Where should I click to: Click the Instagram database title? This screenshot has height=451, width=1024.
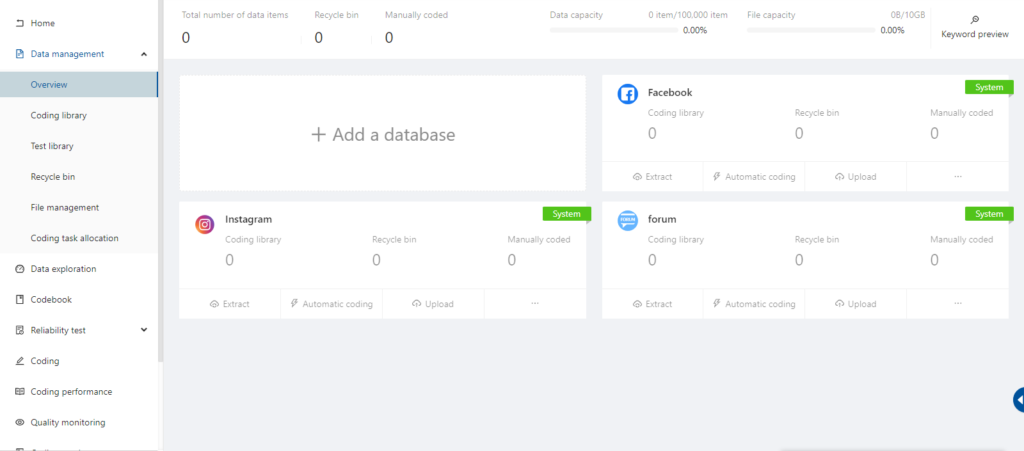click(249, 219)
